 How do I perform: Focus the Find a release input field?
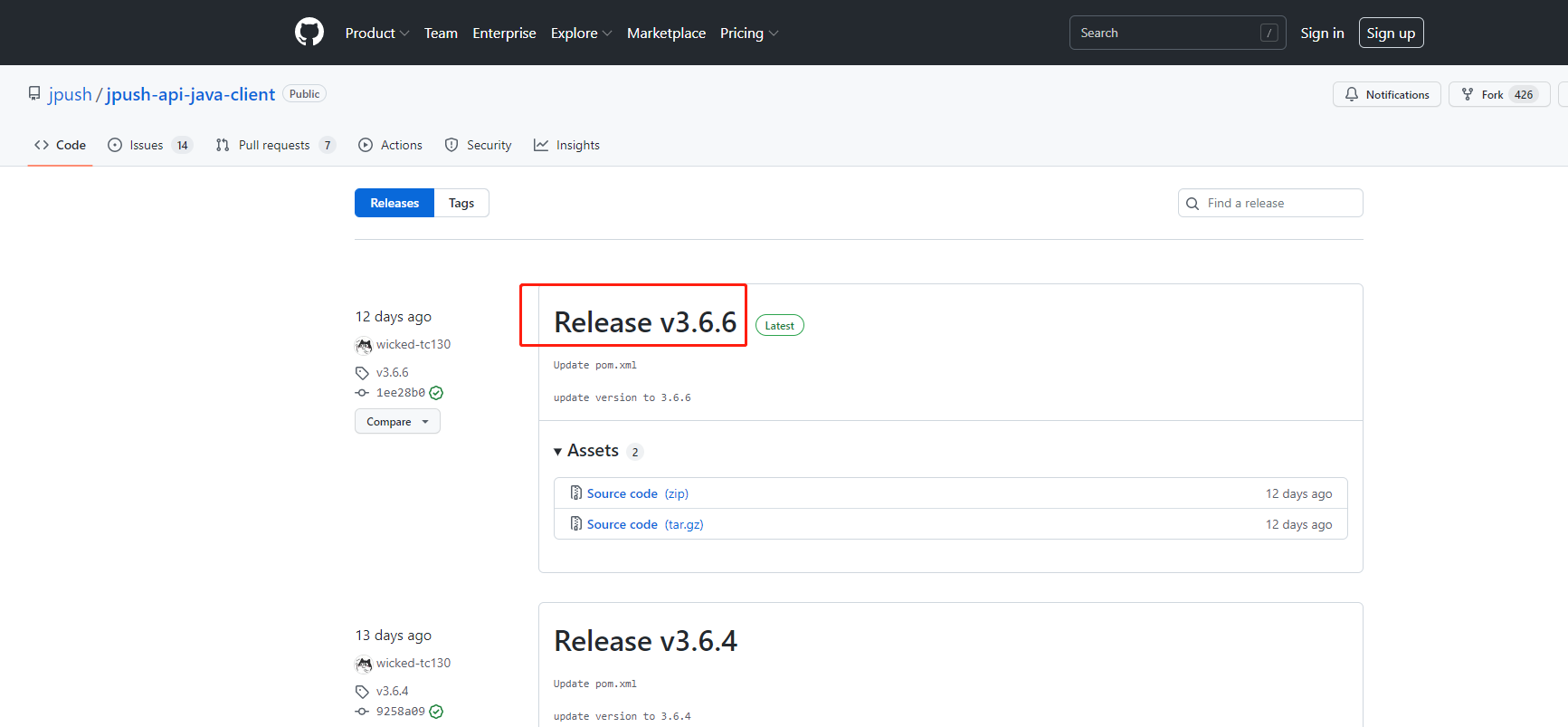coord(1270,203)
